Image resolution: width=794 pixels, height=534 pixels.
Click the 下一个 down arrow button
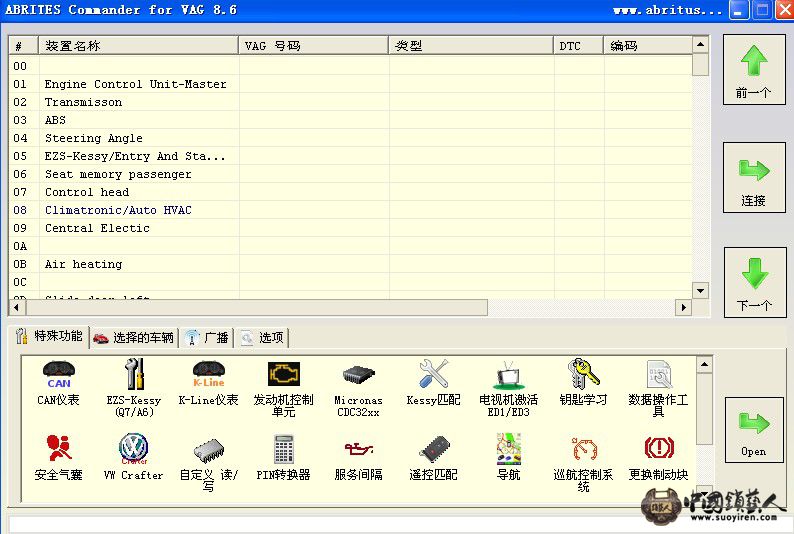pos(755,282)
